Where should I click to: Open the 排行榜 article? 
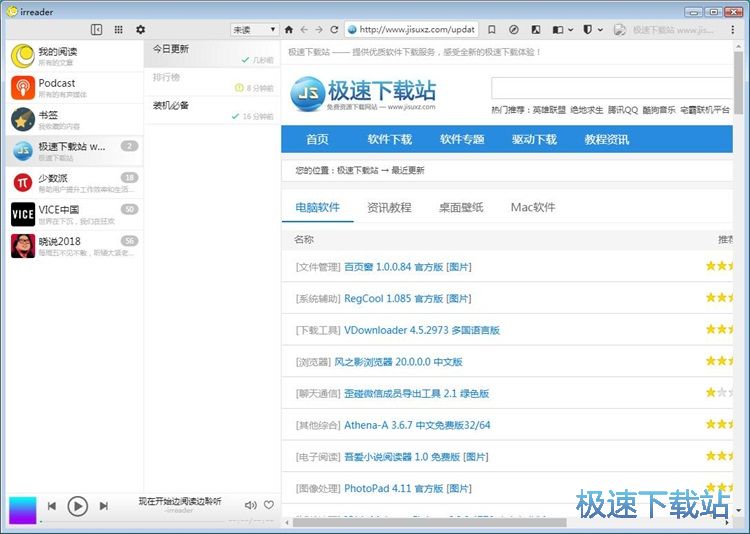point(212,82)
